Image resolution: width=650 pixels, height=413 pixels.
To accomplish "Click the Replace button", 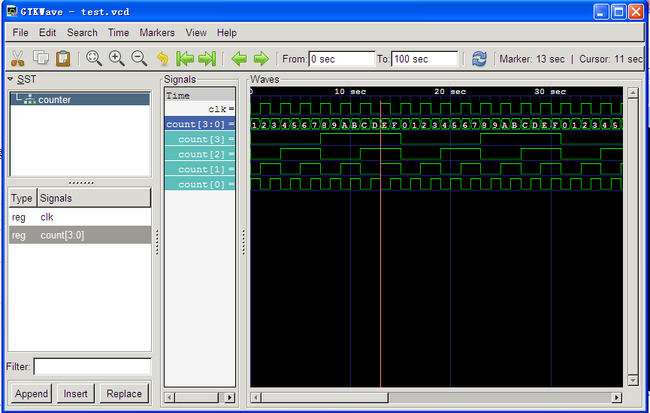I will pyautogui.click(x=124, y=393).
